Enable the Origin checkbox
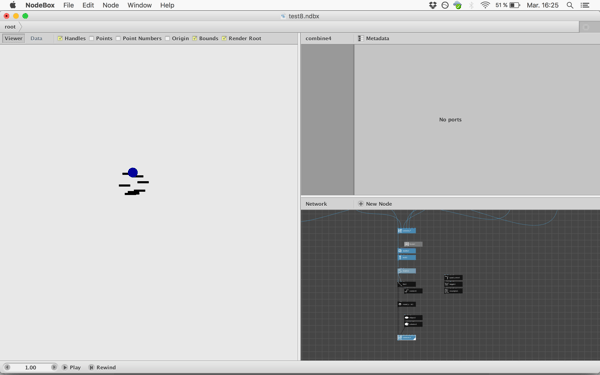 (x=167, y=38)
